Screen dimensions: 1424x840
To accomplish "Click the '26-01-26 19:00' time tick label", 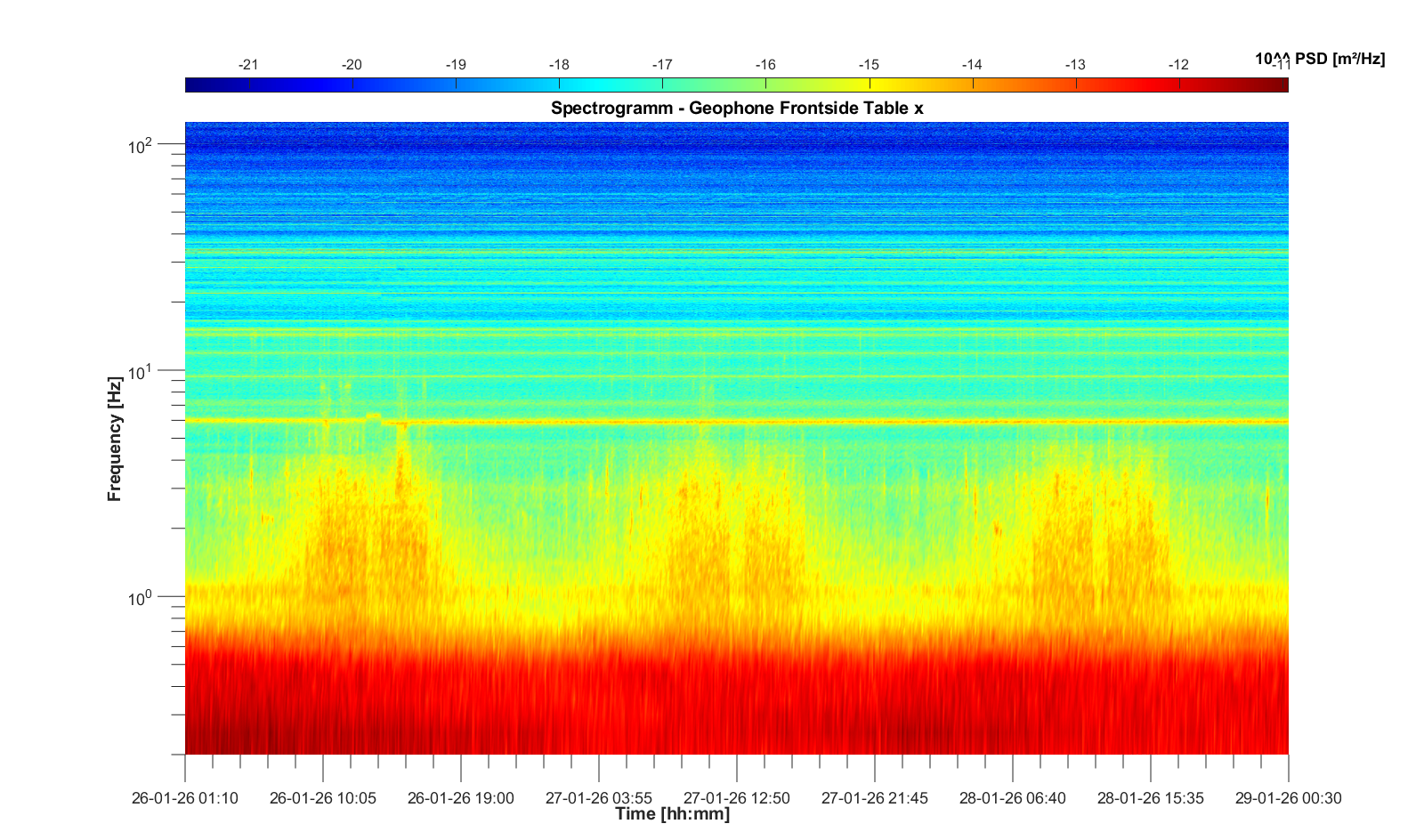I will pos(460,798).
